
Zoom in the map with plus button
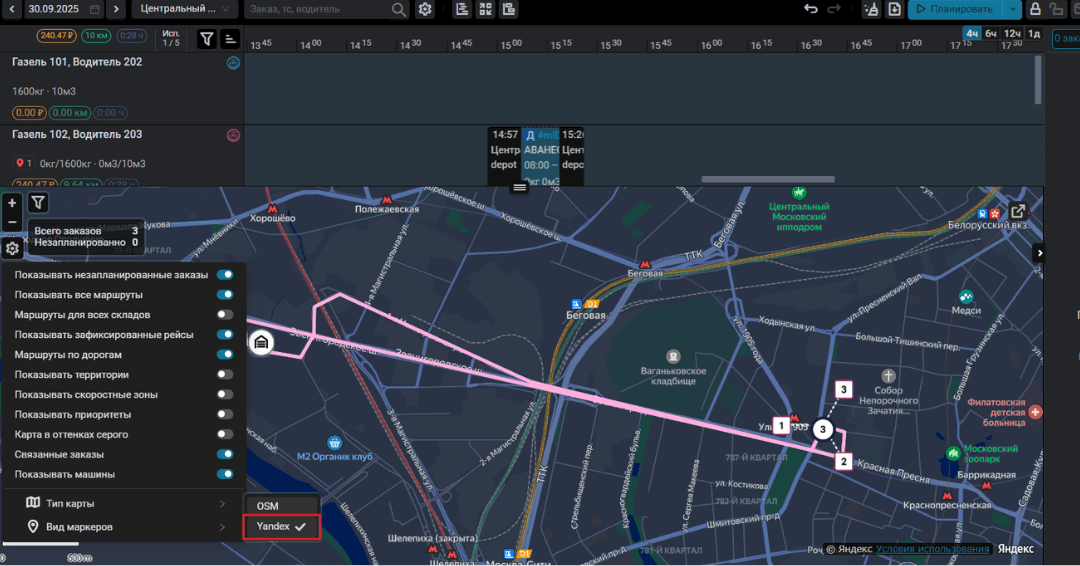click(12, 203)
